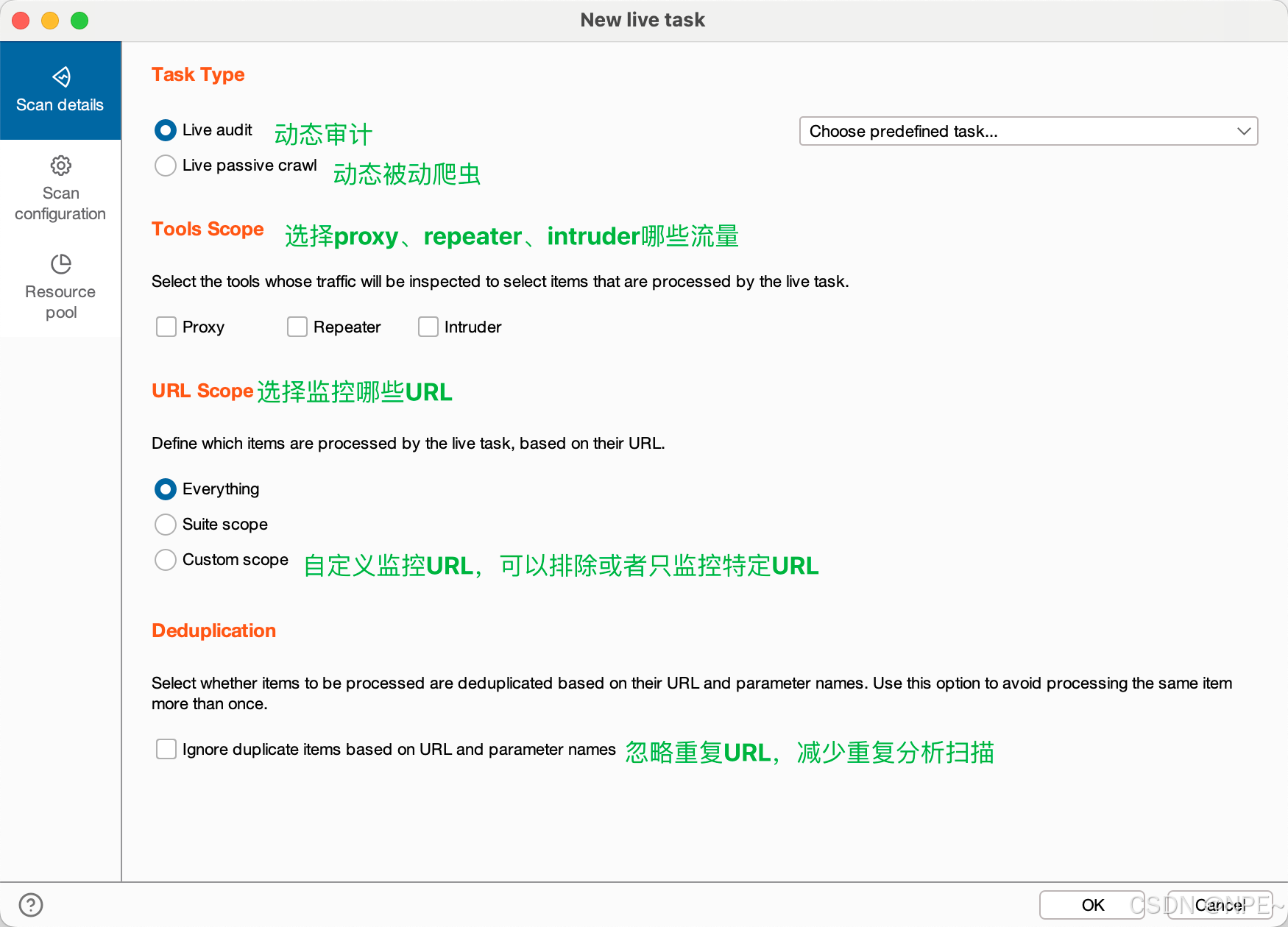Select the Everything URL scope
This screenshot has width=1288, height=927.
pyautogui.click(x=166, y=489)
